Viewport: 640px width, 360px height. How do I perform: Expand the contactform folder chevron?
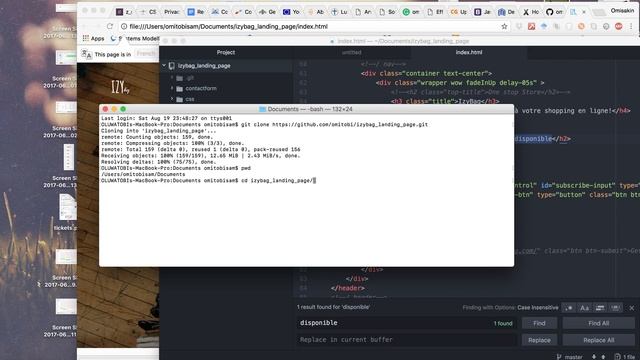[172, 88]
